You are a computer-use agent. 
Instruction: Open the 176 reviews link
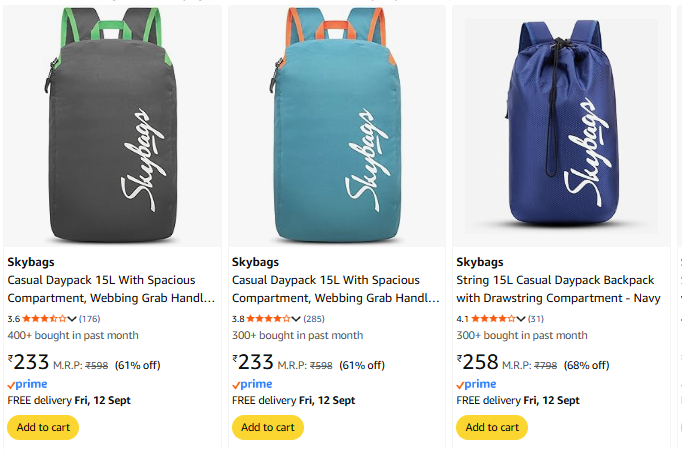(x=89, y=319)
